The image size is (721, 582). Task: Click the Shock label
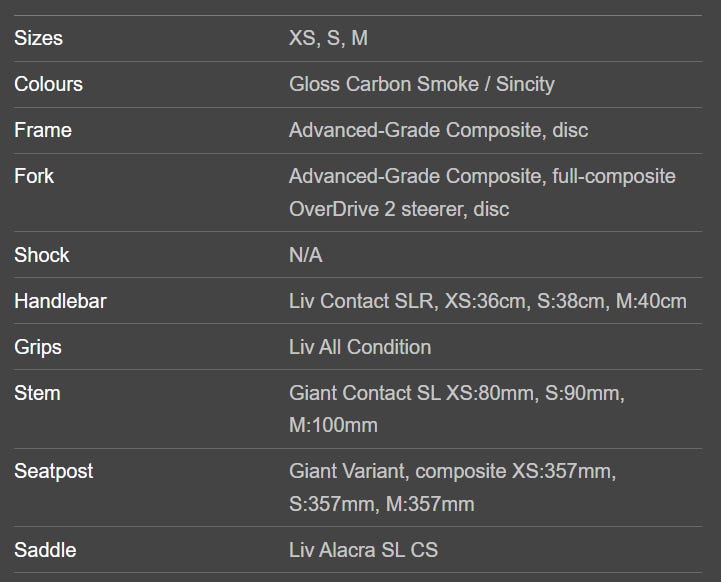pyautogui.click(x=42, y=255)
